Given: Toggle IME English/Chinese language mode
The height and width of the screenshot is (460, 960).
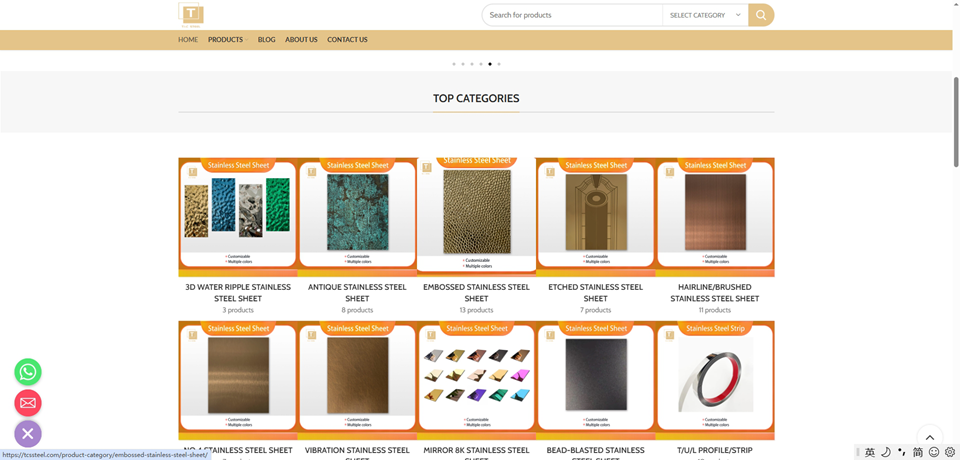Looking at the screenshot, I should click(x=870, y=452).
